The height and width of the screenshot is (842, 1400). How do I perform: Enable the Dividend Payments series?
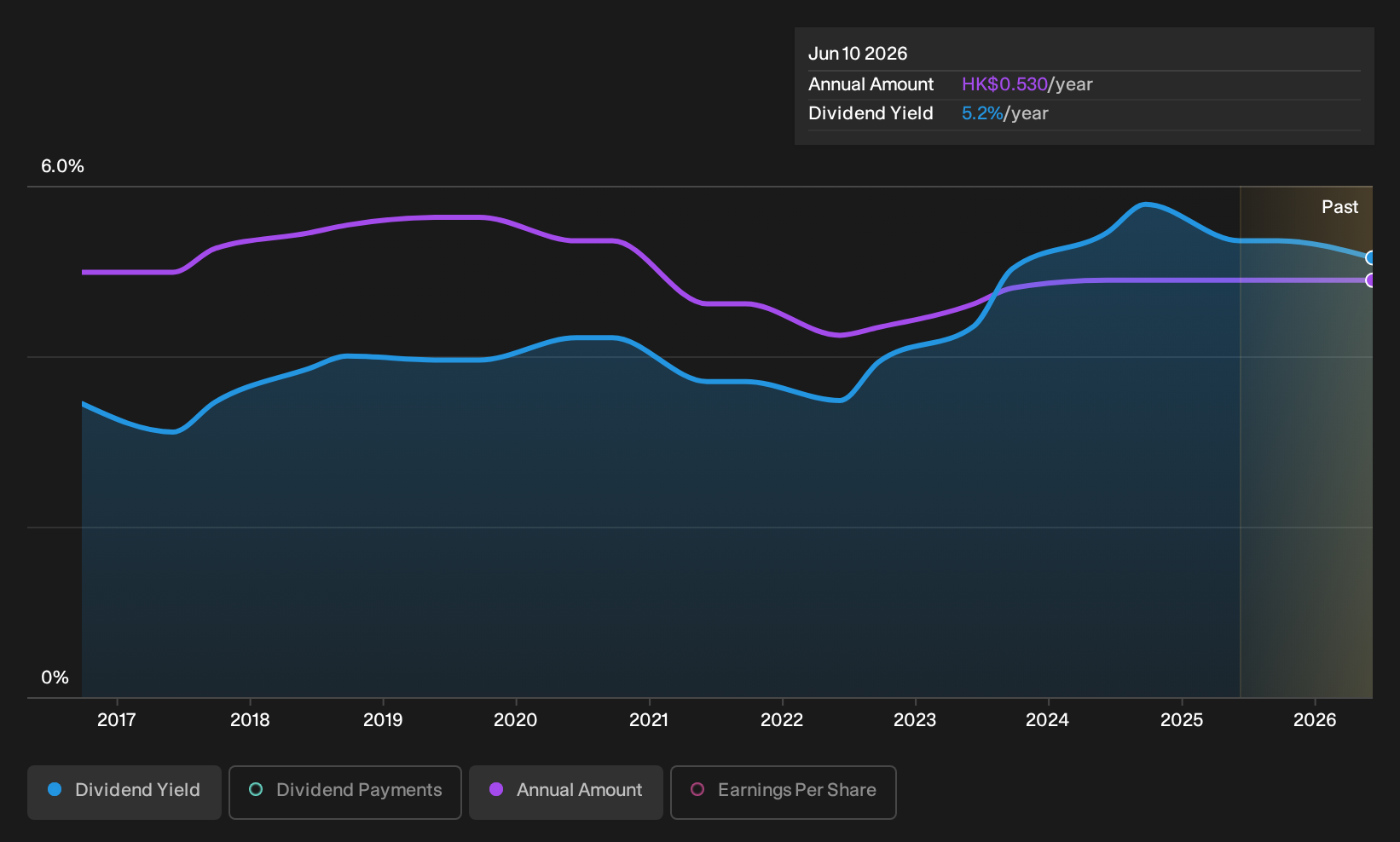(345, 792)
